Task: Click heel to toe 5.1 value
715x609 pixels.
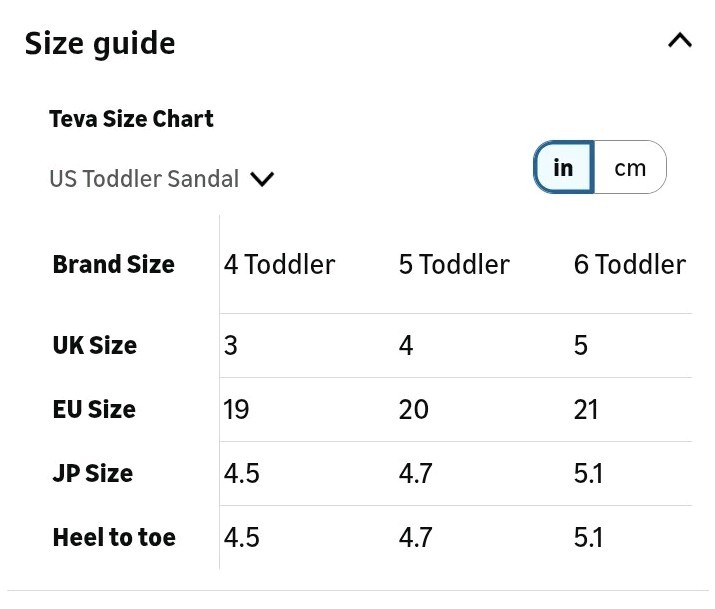Action: pos(588,537)
